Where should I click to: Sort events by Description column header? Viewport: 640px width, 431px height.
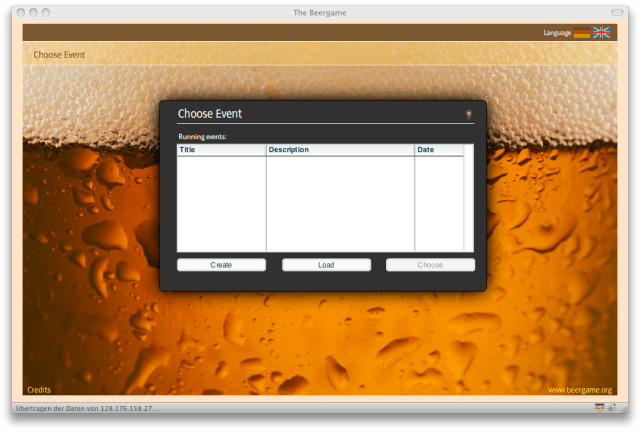340,150
